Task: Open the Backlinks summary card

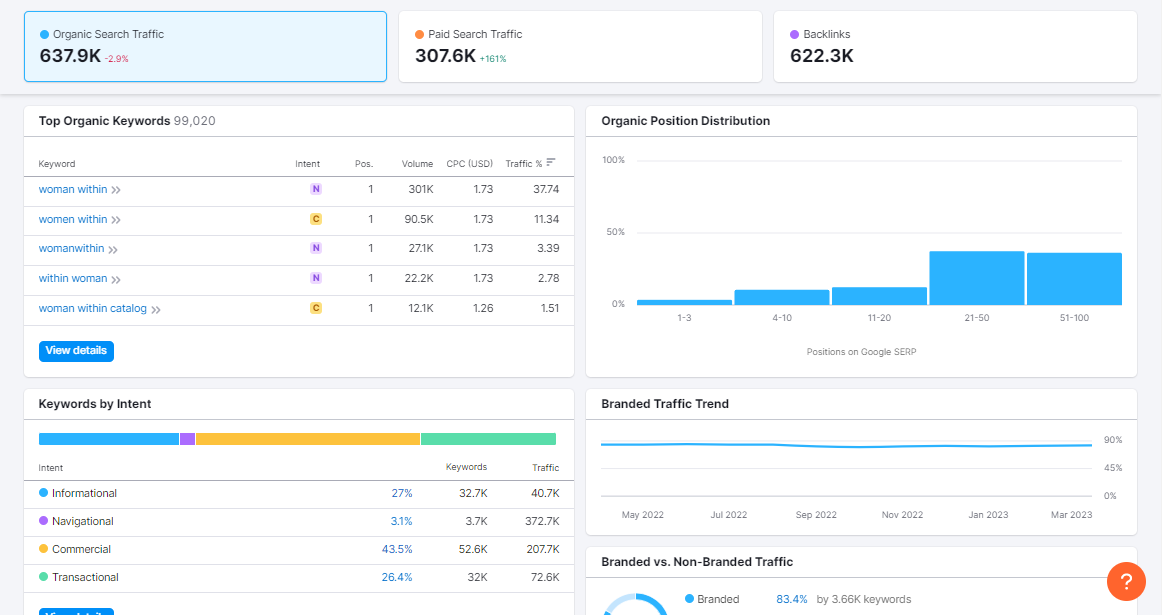Action: 955,46
